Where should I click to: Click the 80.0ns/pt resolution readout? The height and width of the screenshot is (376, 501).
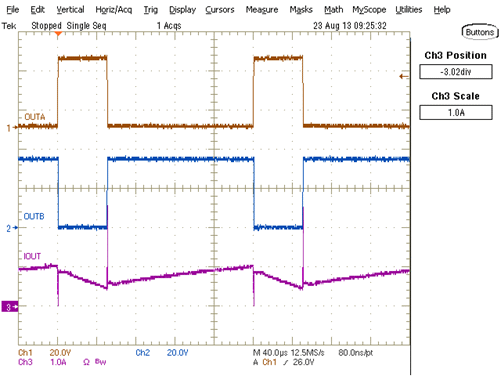[x=356, y=353]
